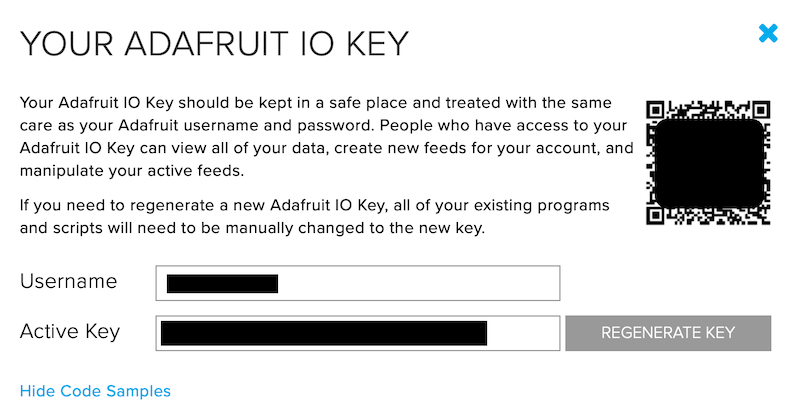Click the "YOUR ADAFRUIT IO KEY" heading

pos(214,44)
